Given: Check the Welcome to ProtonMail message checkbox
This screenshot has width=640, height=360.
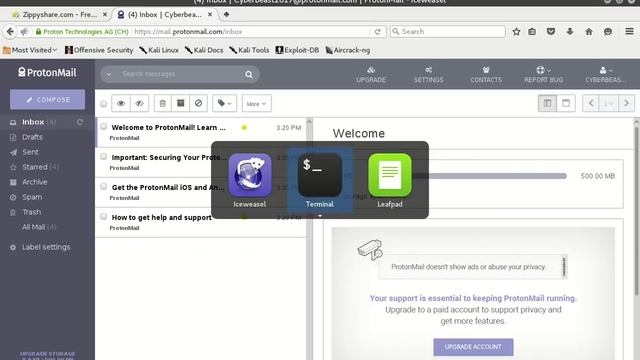Looking at the screenshot, I should tap(103, 127).
